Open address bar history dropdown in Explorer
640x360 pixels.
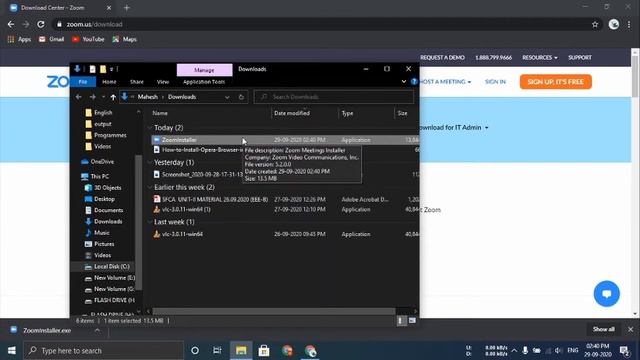227,97
